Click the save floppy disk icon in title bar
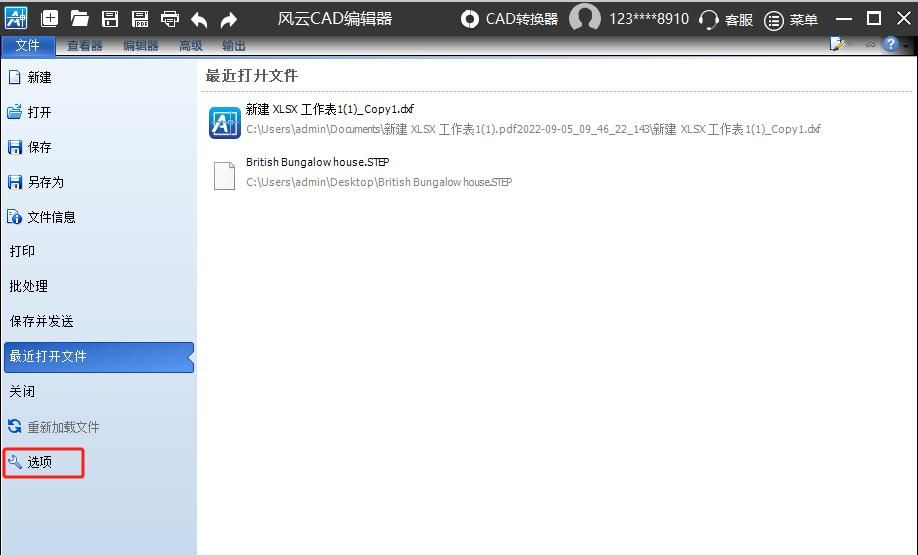 click(110, 19)
